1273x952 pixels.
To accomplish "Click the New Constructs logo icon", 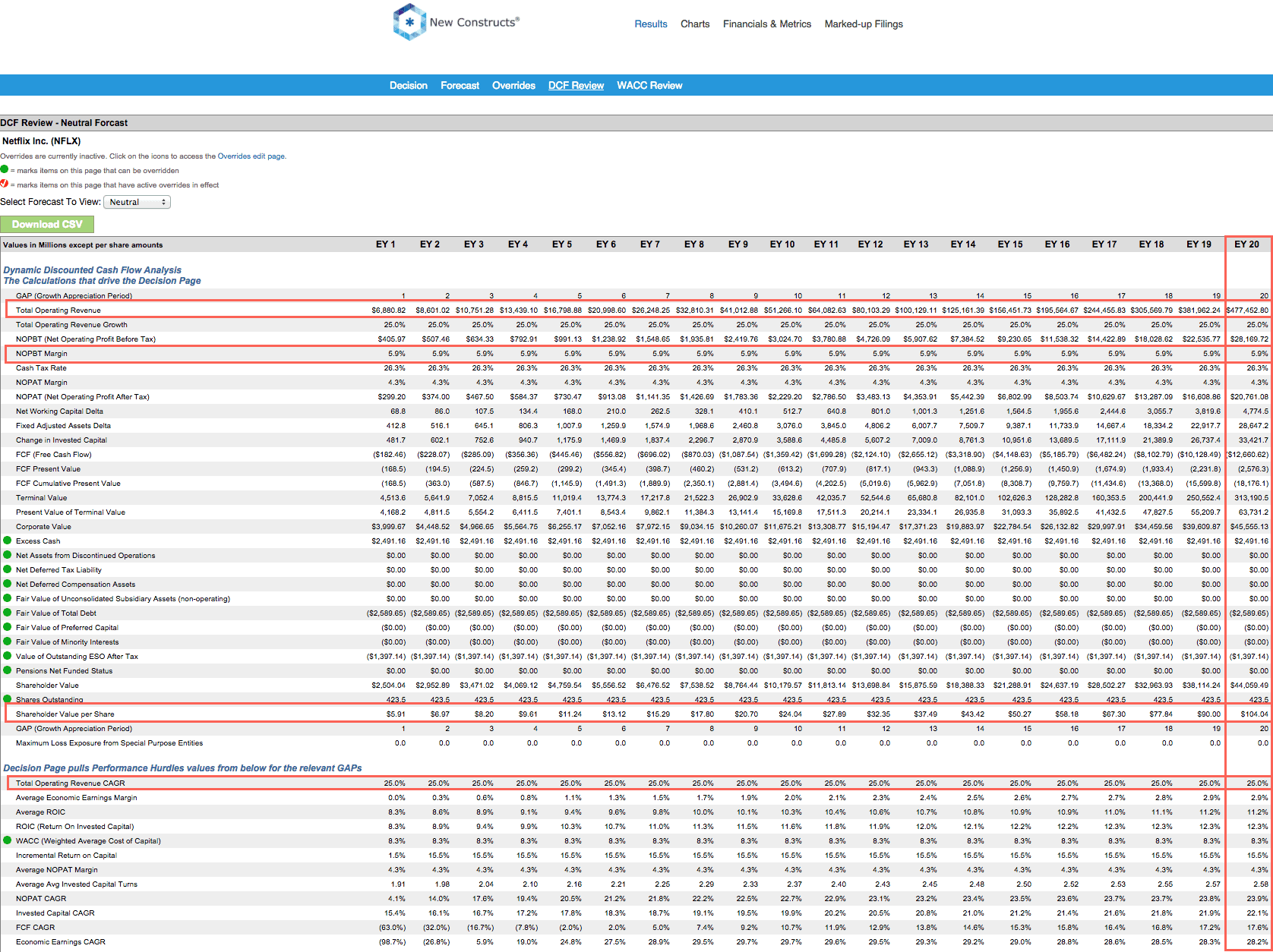I will point(409,22).
